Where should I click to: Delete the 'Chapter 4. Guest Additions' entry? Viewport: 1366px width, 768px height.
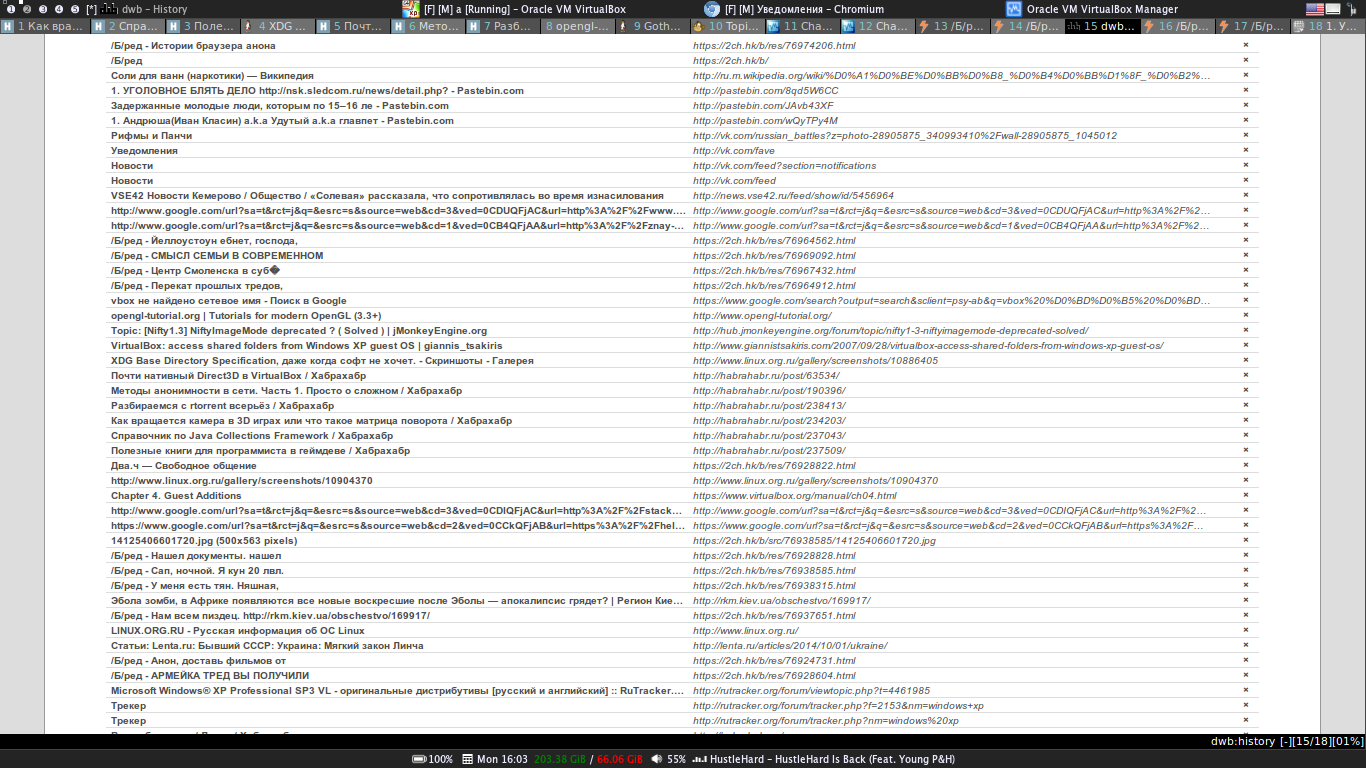[1246, 495]
